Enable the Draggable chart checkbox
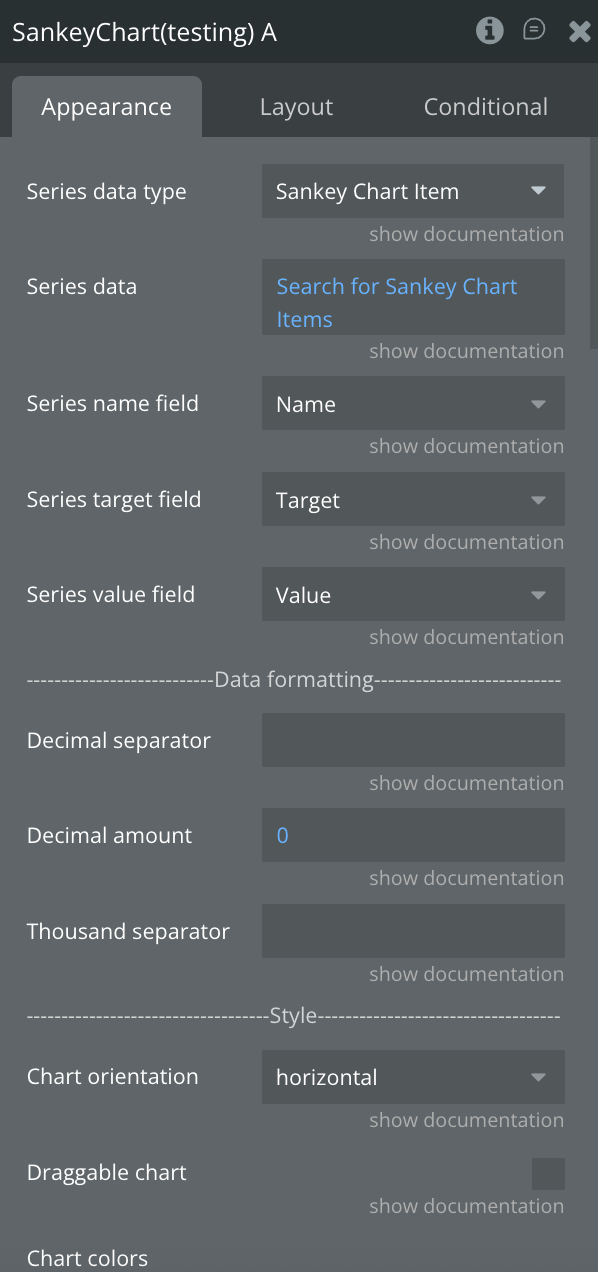 pyautogui.click(x=548, y=1174)
